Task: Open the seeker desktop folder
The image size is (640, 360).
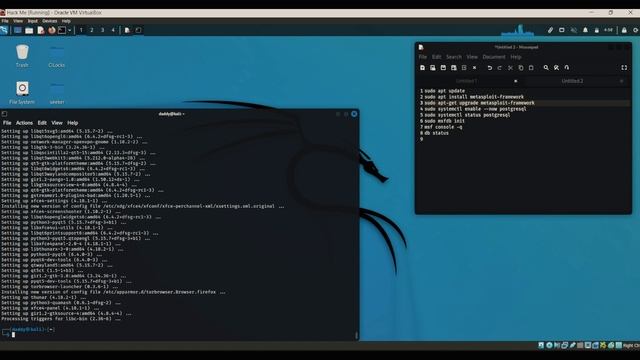Action: coord(57,93)
